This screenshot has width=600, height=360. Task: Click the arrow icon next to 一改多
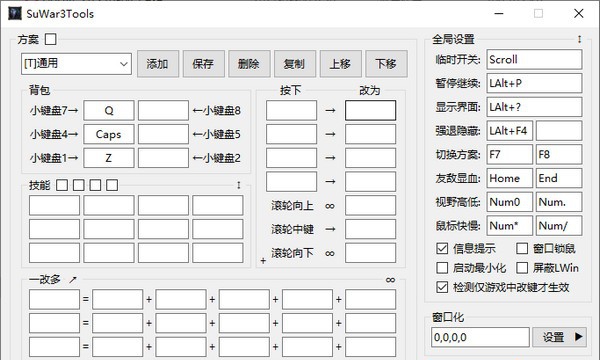click(x=73, y=280)
